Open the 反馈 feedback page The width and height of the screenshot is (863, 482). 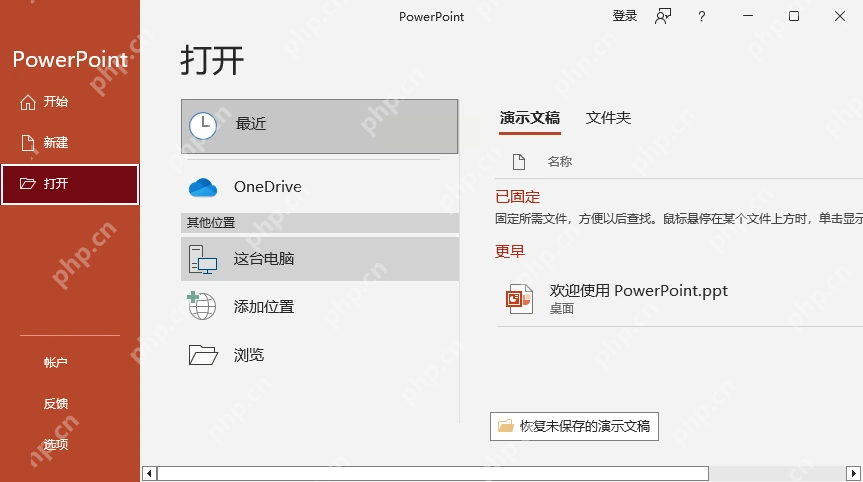pos(56,404)
